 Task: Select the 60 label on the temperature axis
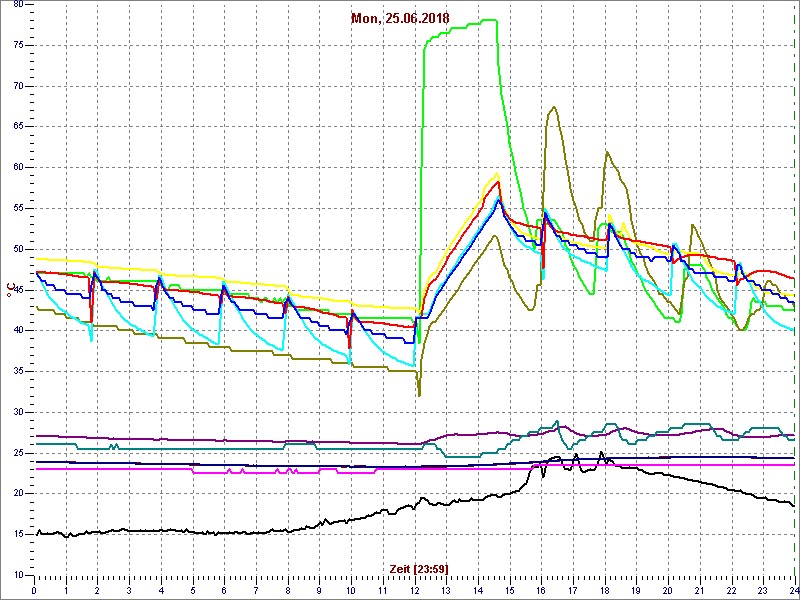tap(17, 167)
